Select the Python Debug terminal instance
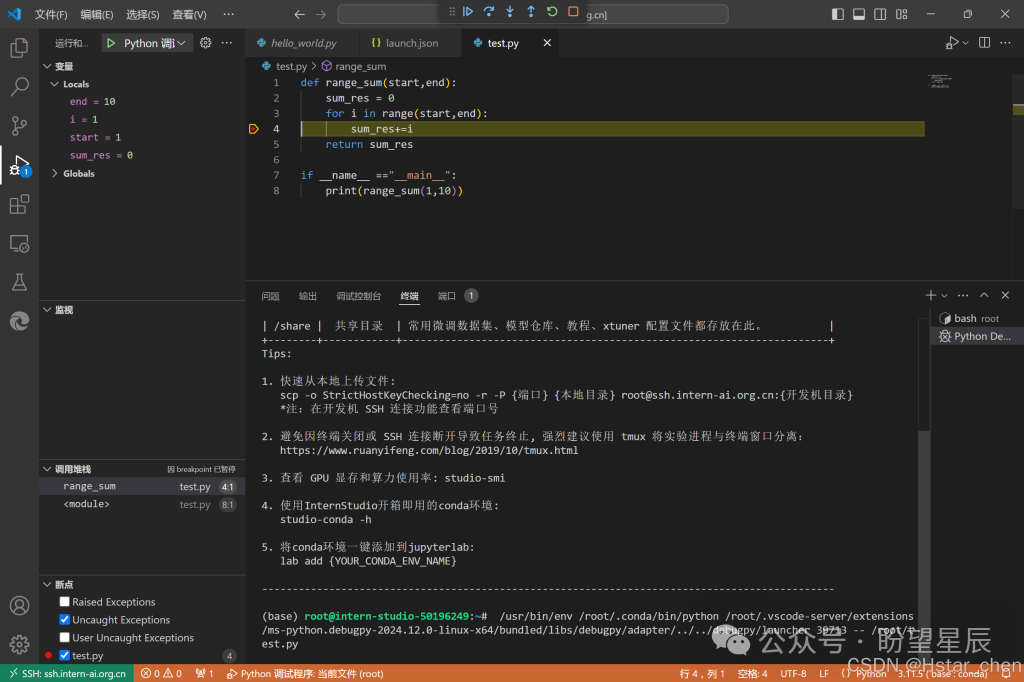1024x682 pixels. [976, 336]
